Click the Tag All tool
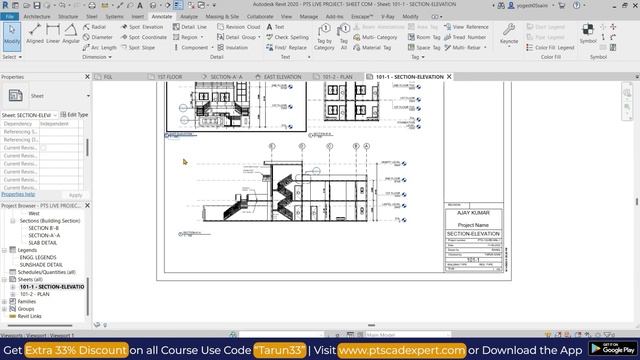Image resolution: width=640 pixels, height=360 pixels. [344, 37]
